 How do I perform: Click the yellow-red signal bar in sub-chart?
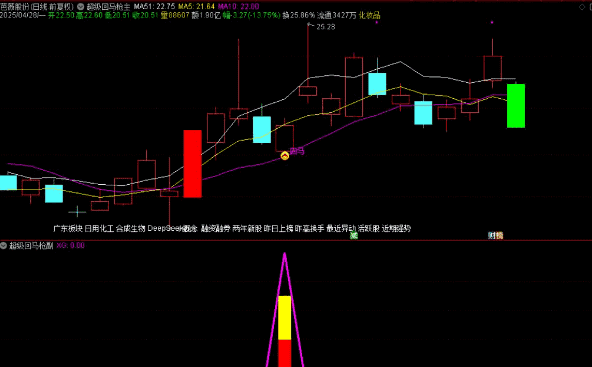pos(285,331)
